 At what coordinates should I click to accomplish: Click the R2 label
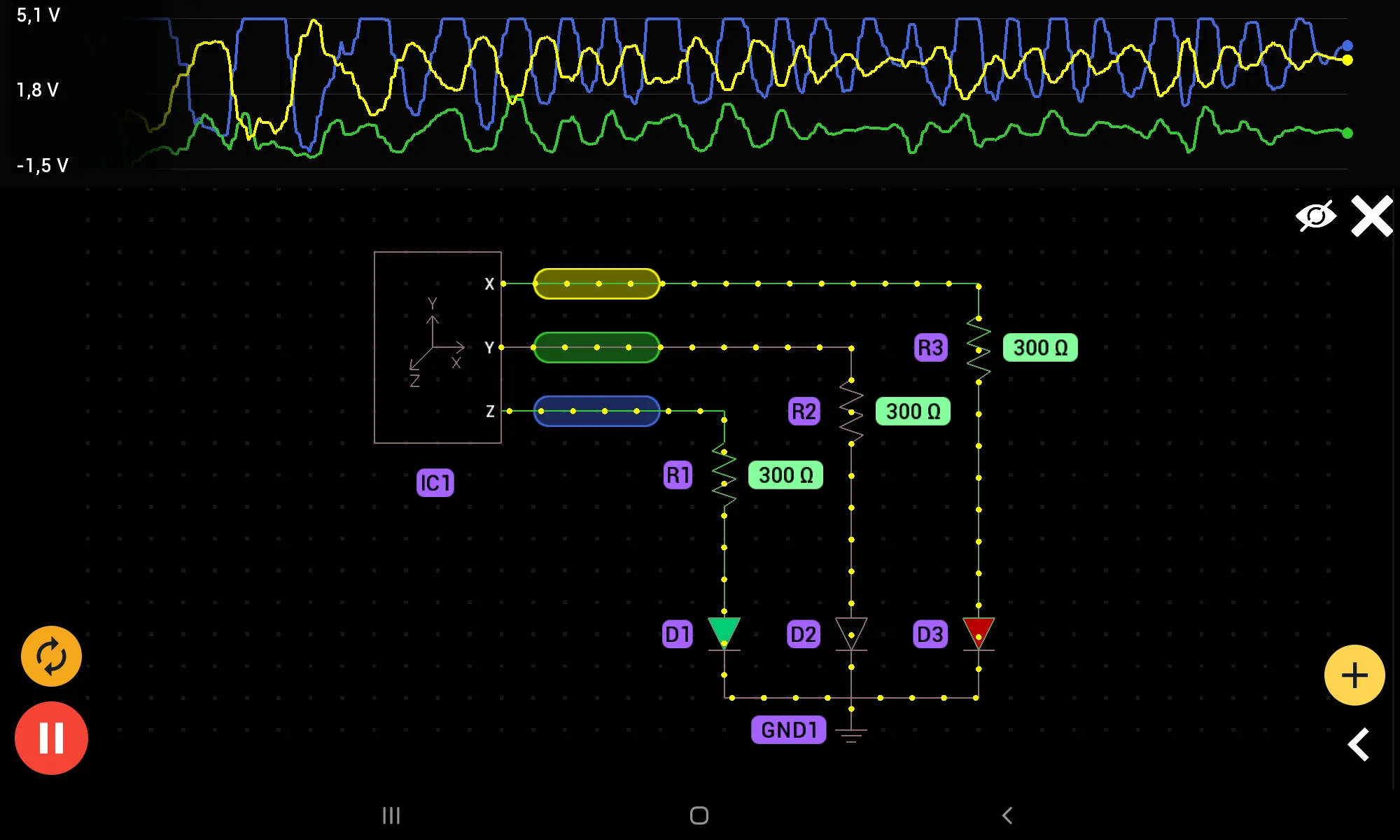(804, 412)
